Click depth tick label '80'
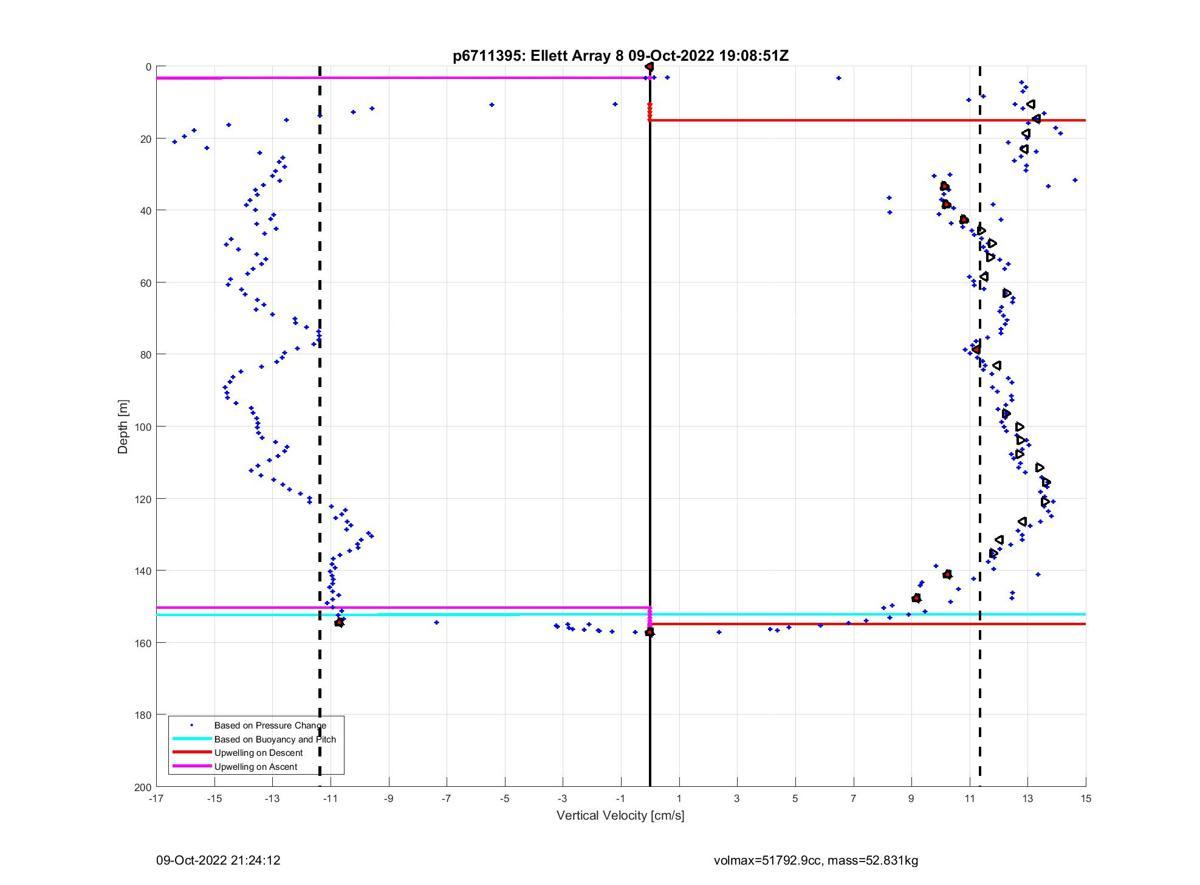This screenshot has width=1200, height=885. coord(145,355)
